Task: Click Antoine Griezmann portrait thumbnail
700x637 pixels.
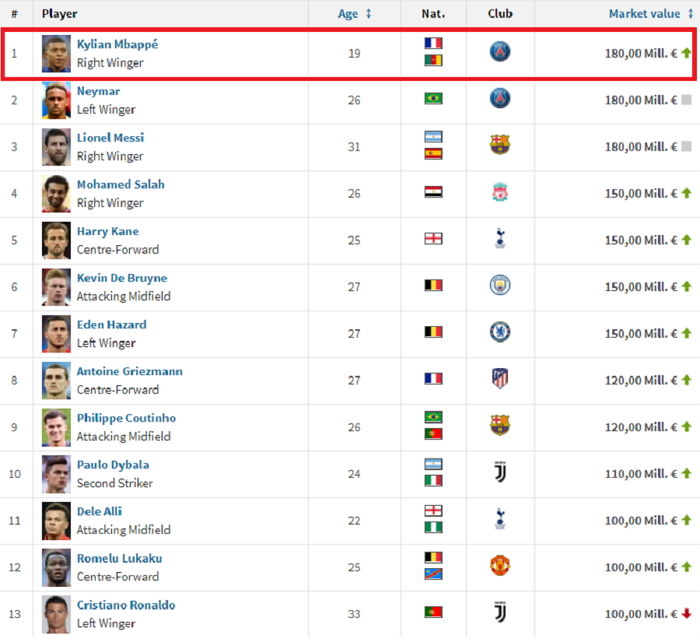Action: [x=56, y=380]
